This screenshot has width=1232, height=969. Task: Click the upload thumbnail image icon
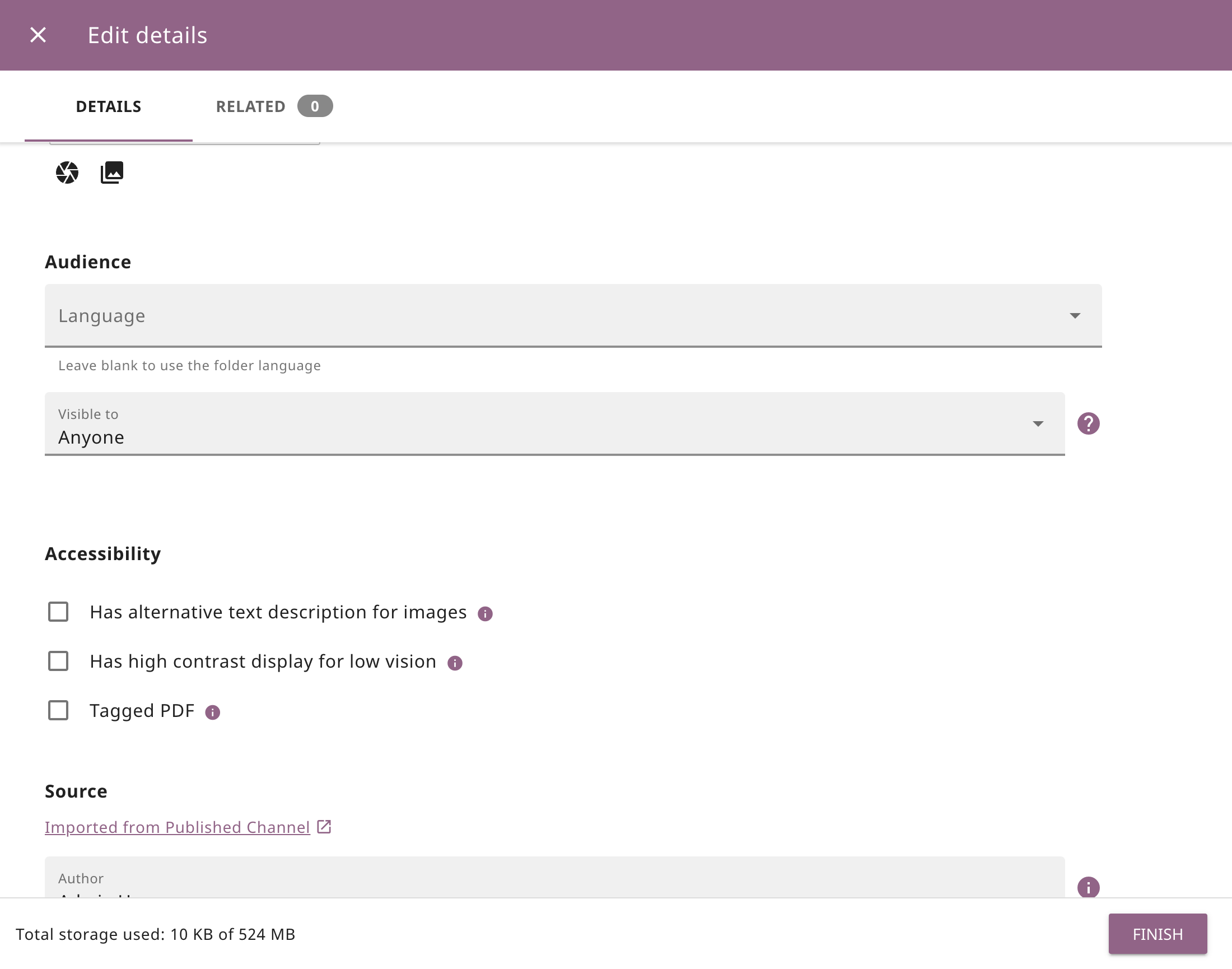coord(112,173)
